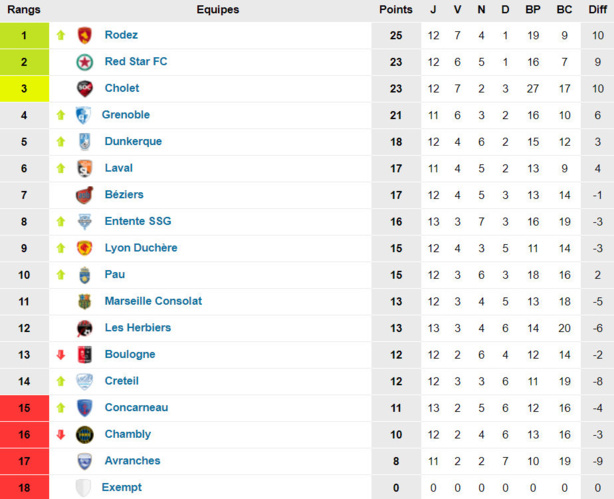Viewport: 614px width, 499px height.
Task: Click the green up arrow beside Rodez
Action: click(61, 35)
